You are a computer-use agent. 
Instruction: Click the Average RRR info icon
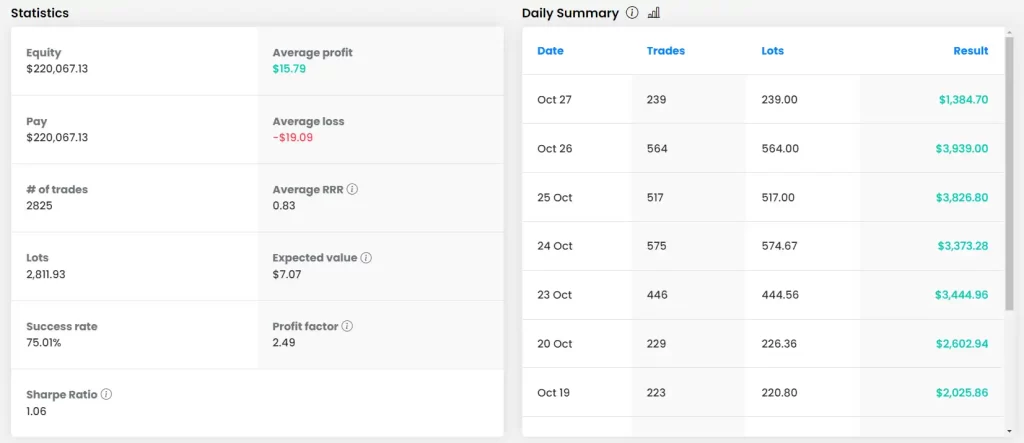point(353,189)
